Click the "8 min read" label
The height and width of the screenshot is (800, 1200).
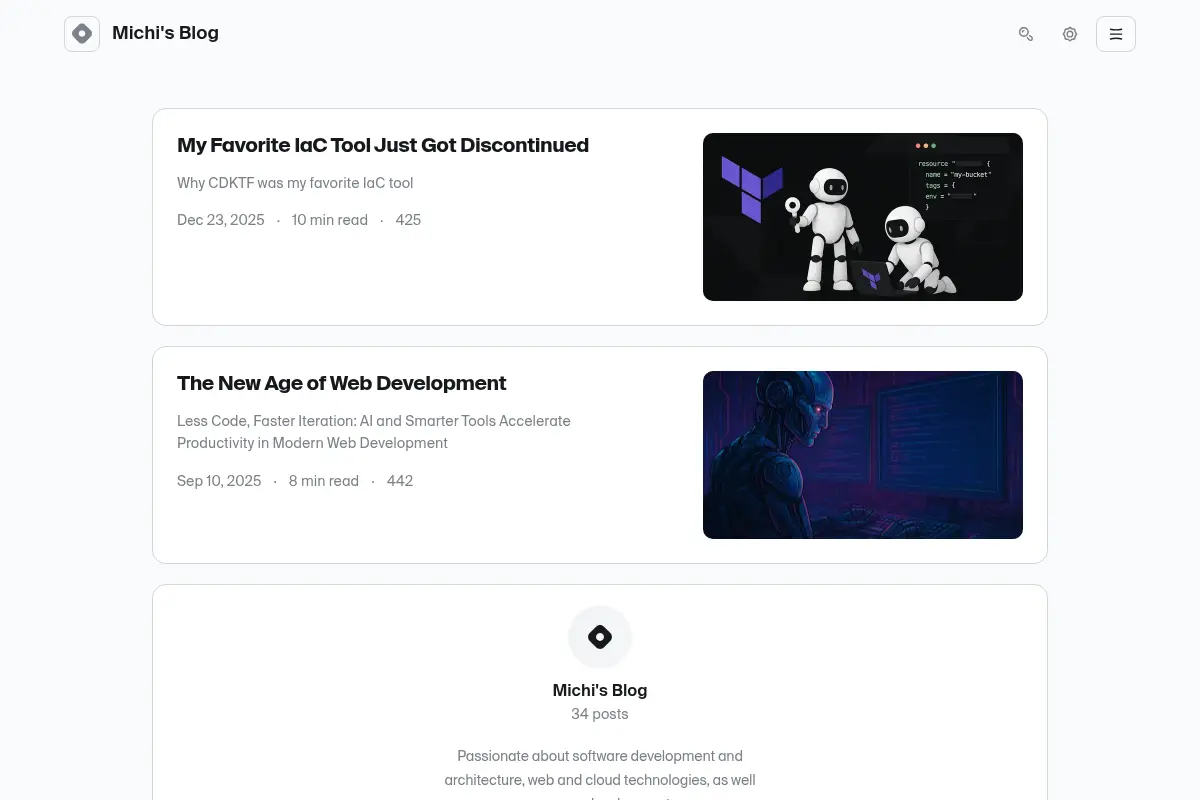pyautogui.click(x=324, y=481)
